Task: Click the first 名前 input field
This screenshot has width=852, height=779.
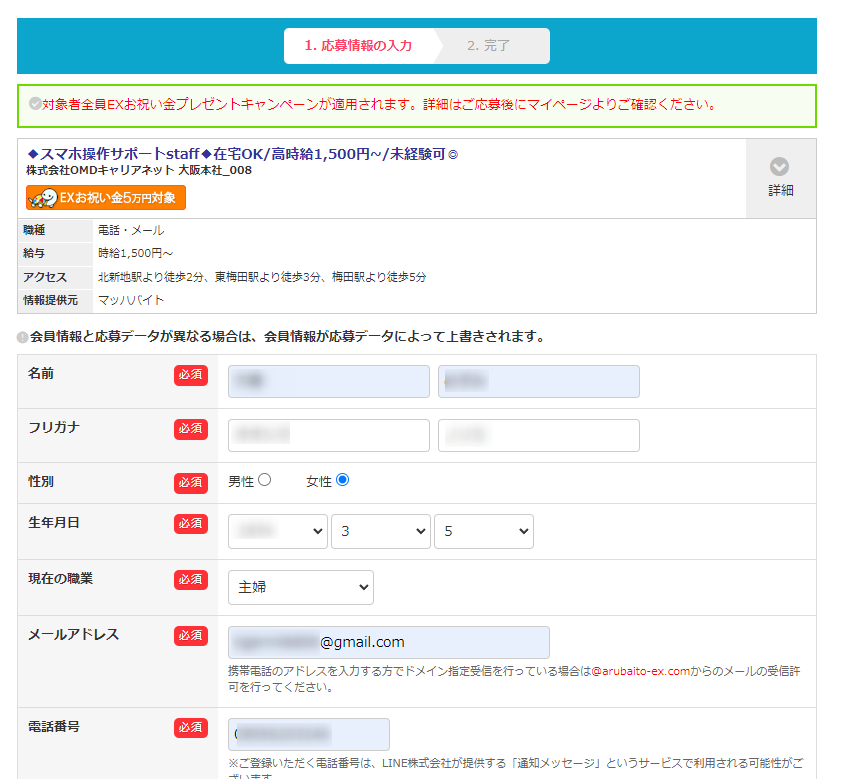Action: pyautogui.click(x=328, y=381)
